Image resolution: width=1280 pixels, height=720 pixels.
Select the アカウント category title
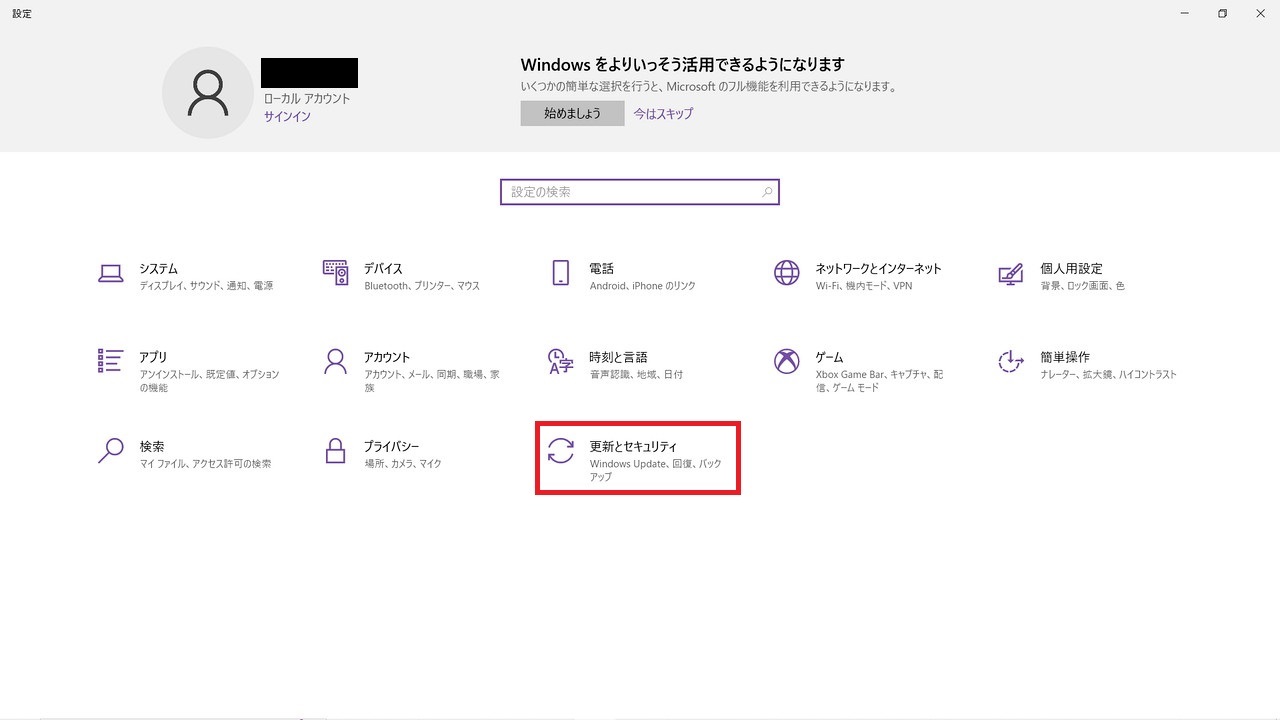[x=387, y=357]
